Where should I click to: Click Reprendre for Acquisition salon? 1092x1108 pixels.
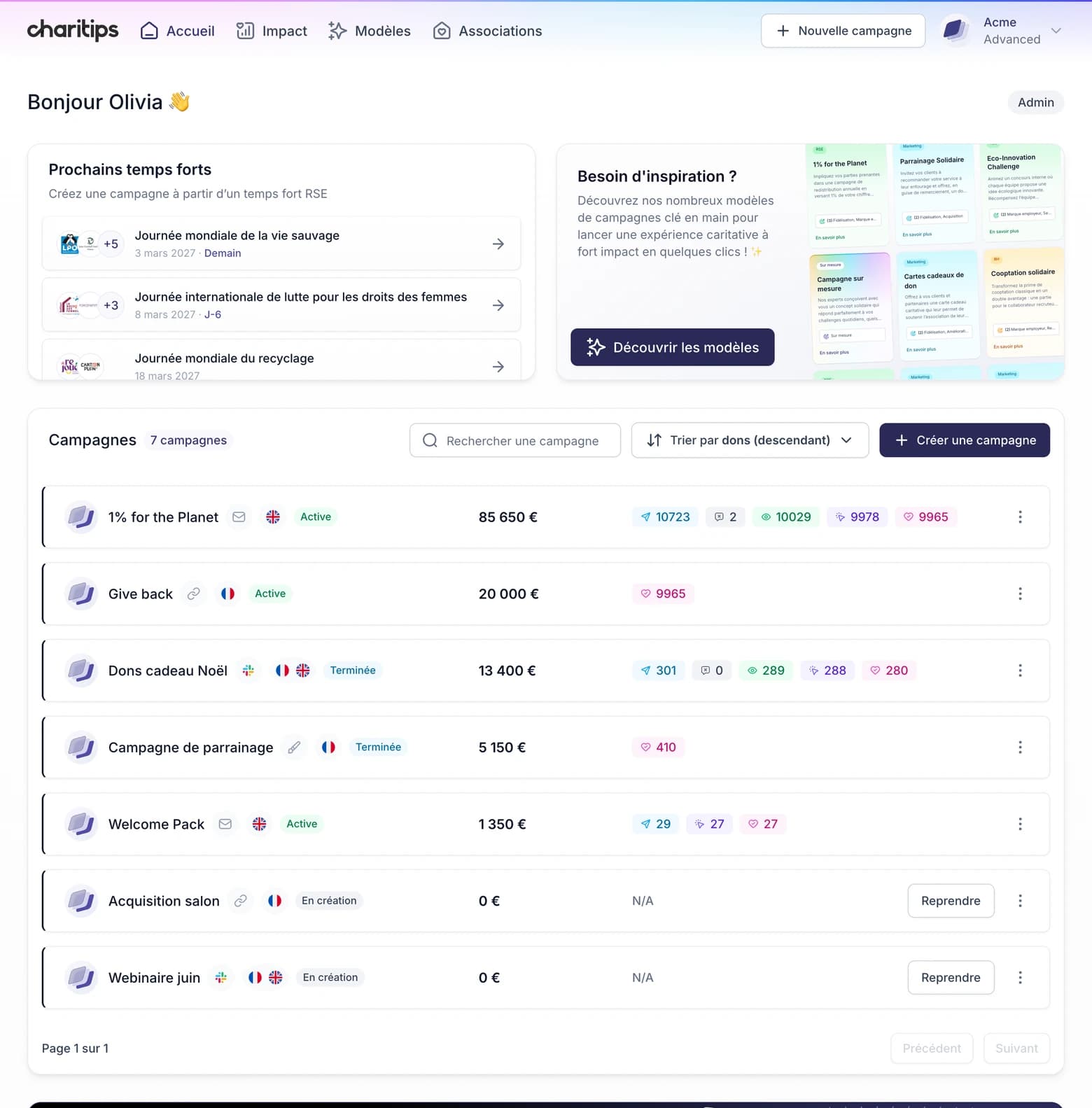(951, 901)
